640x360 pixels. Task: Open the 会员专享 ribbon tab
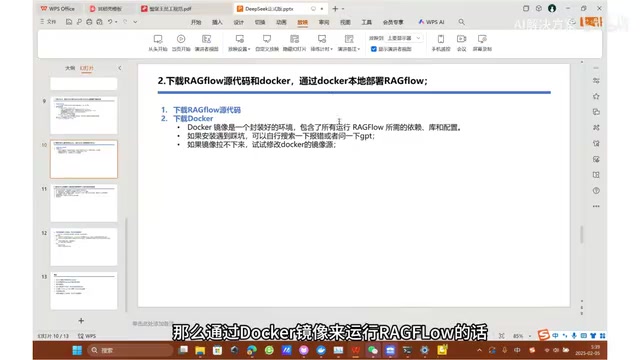point(393,22)
